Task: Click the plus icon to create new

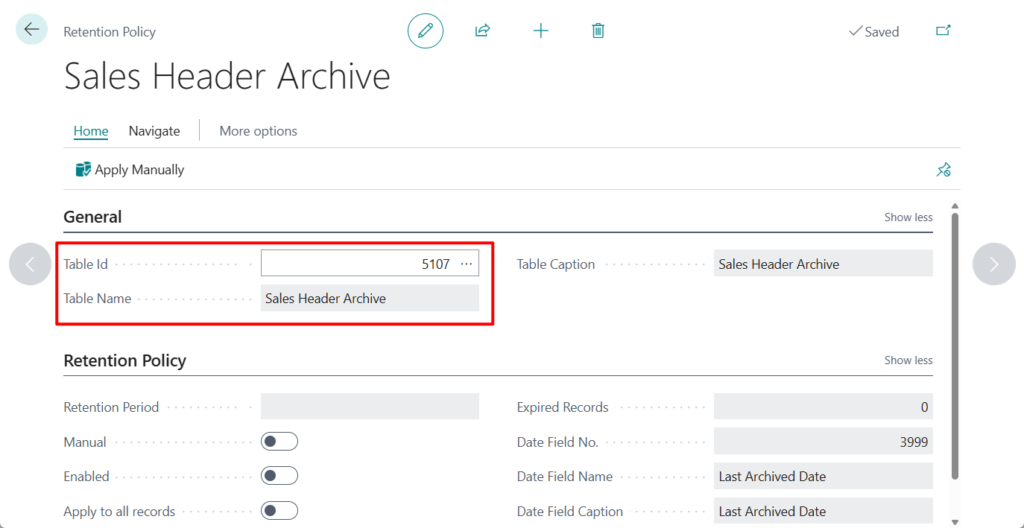Action: 541,31
